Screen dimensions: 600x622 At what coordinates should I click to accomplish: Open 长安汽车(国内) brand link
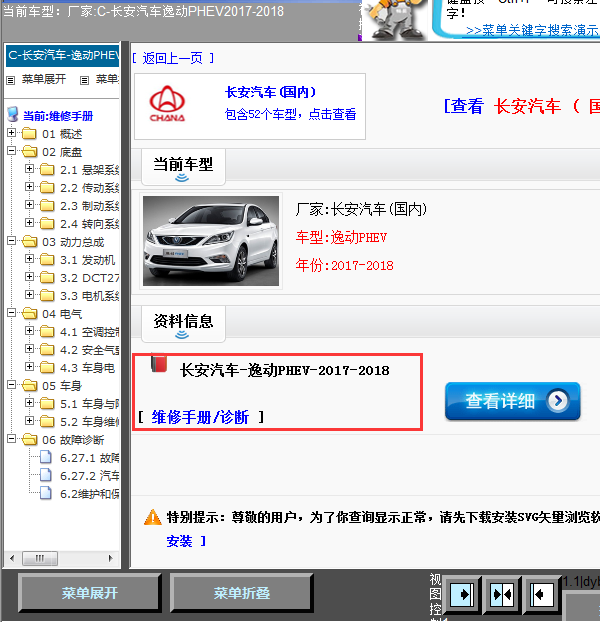tap(270, 92)
